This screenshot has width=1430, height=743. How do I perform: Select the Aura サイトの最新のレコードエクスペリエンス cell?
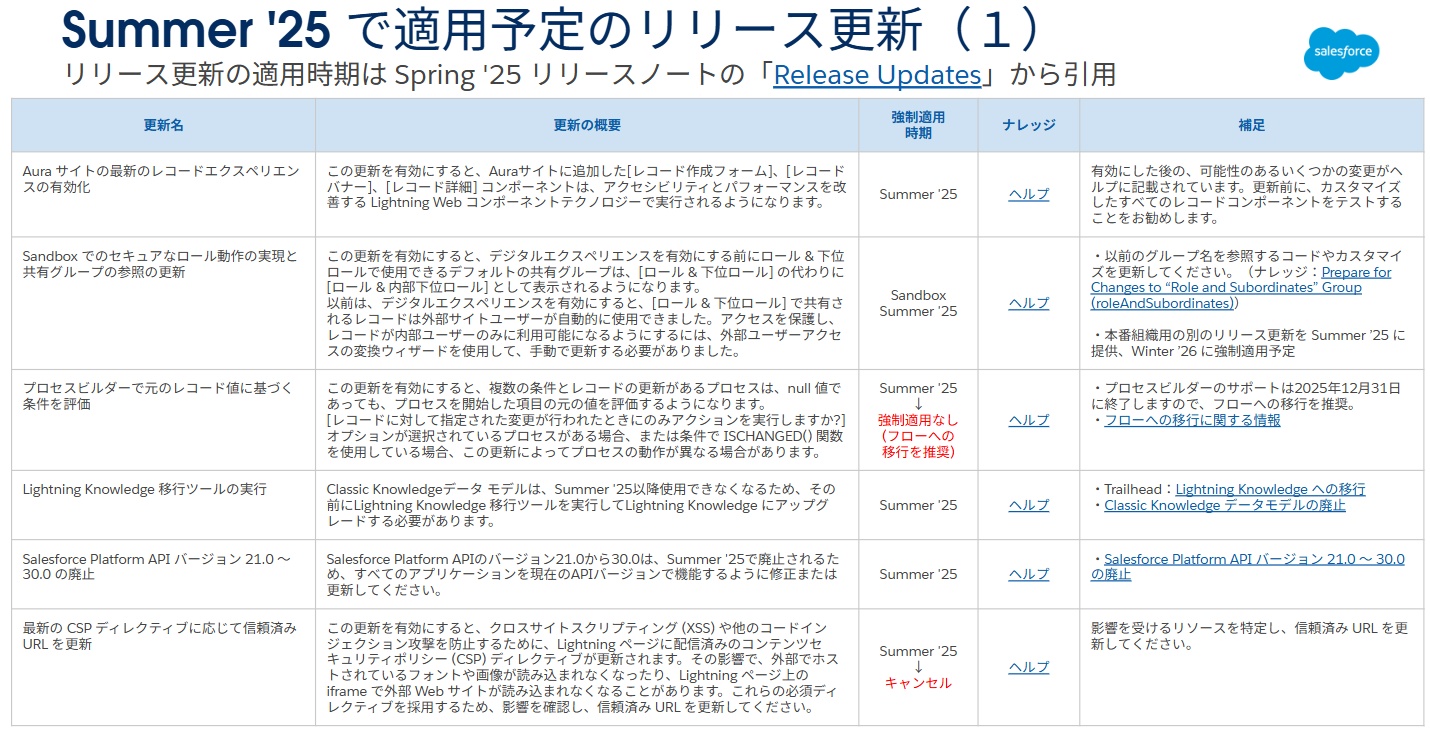pyautogui.click(x=163, y=194)
